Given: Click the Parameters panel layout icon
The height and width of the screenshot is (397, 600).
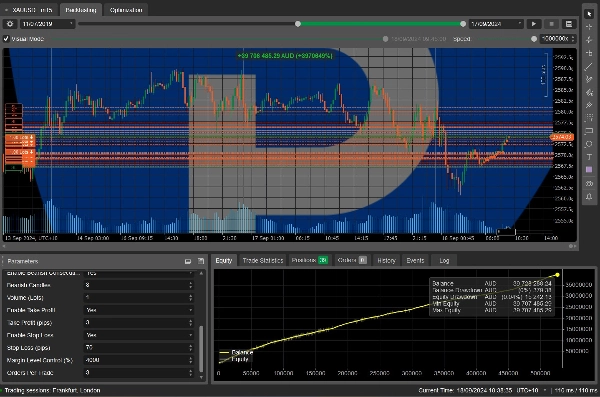Looking at the screenshot, I should point(188,261).
